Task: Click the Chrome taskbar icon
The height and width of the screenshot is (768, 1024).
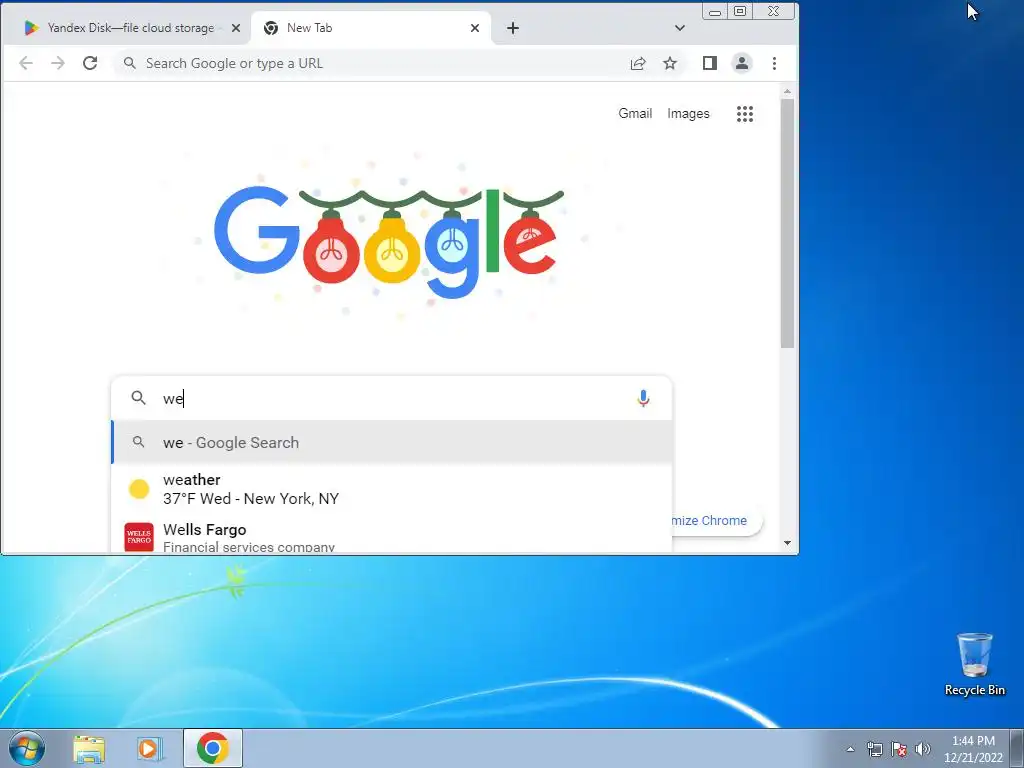Action: tap(213, 748)
